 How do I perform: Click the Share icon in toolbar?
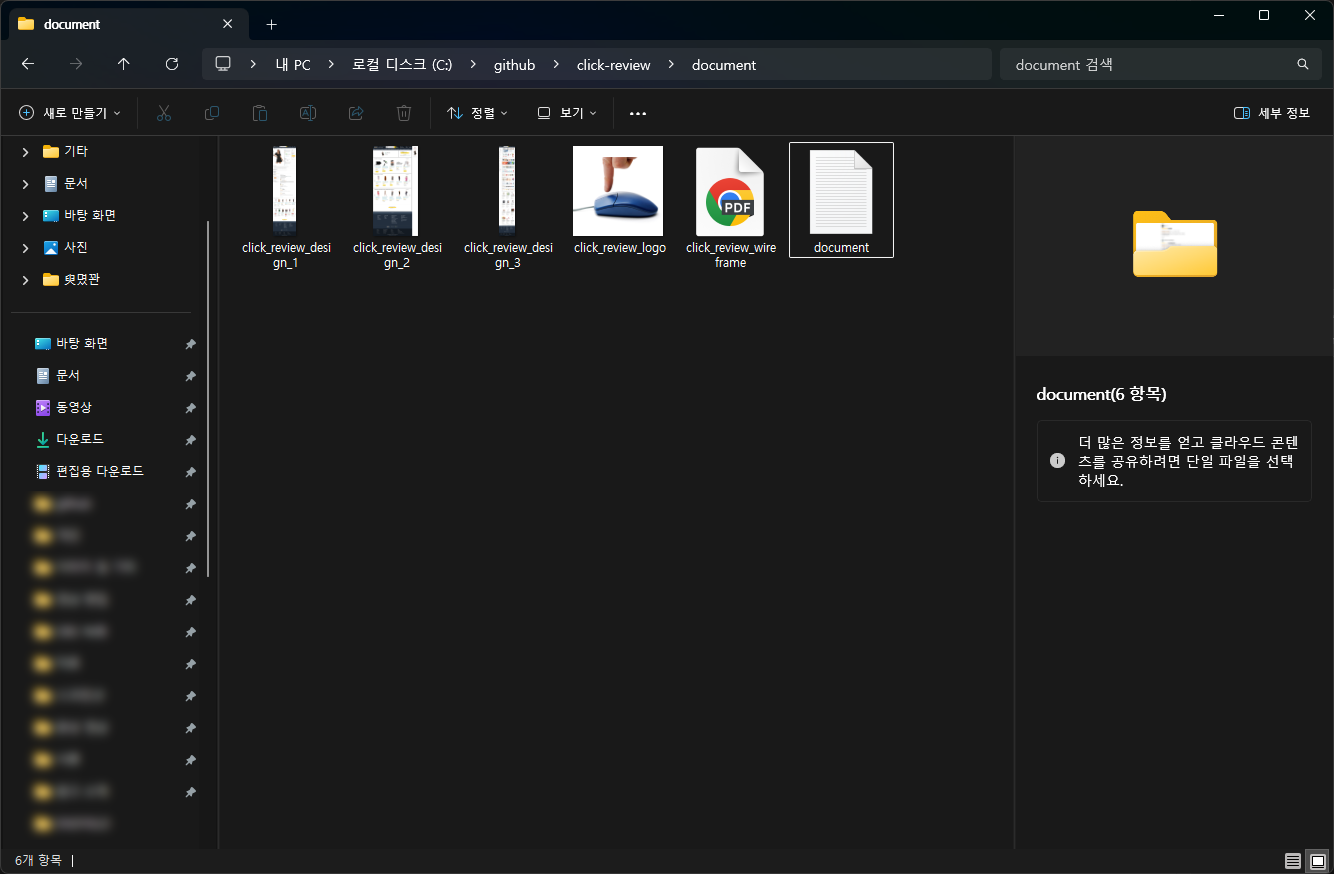[356, 113]
